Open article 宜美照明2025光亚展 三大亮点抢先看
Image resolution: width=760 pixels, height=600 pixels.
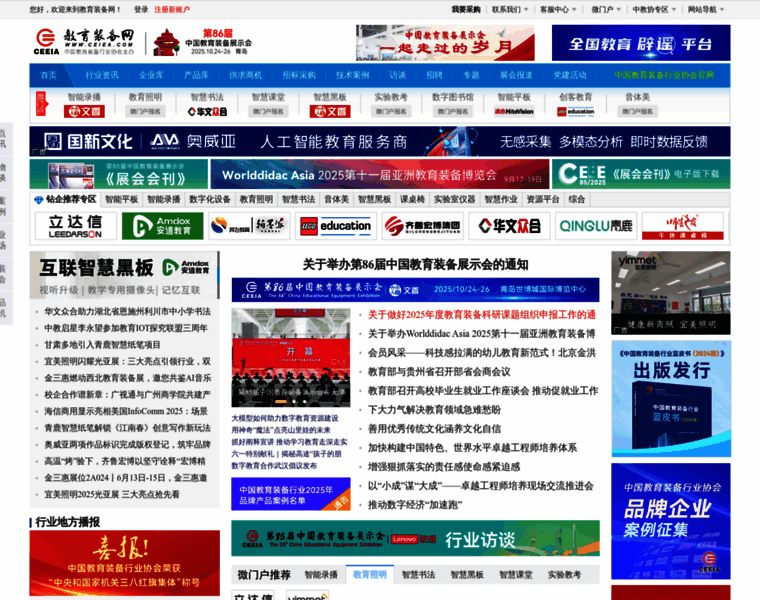112,494
